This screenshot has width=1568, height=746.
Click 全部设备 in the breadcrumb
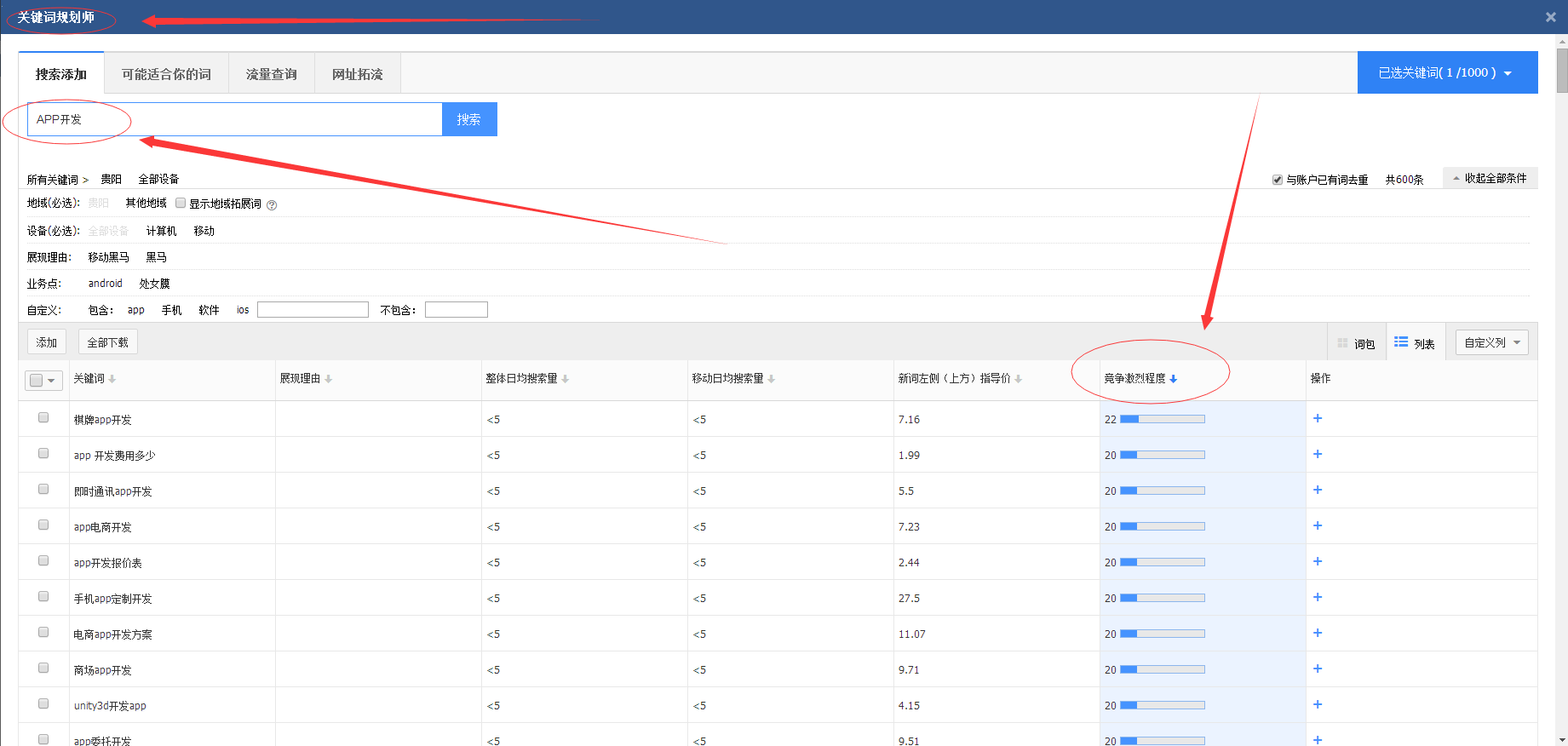(158, 179)
